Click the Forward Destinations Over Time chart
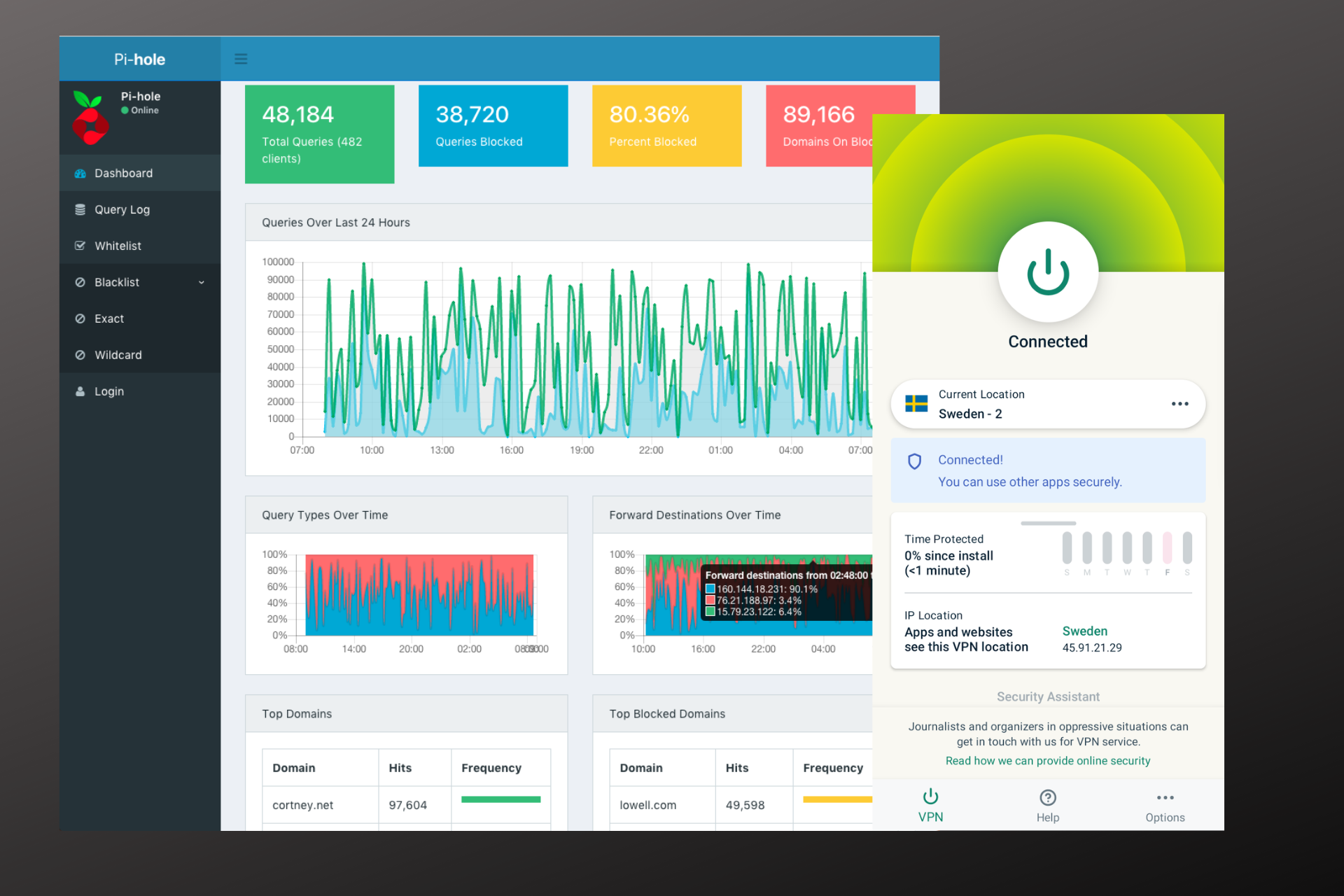The image size is (1344, 896). pos(759,595)
